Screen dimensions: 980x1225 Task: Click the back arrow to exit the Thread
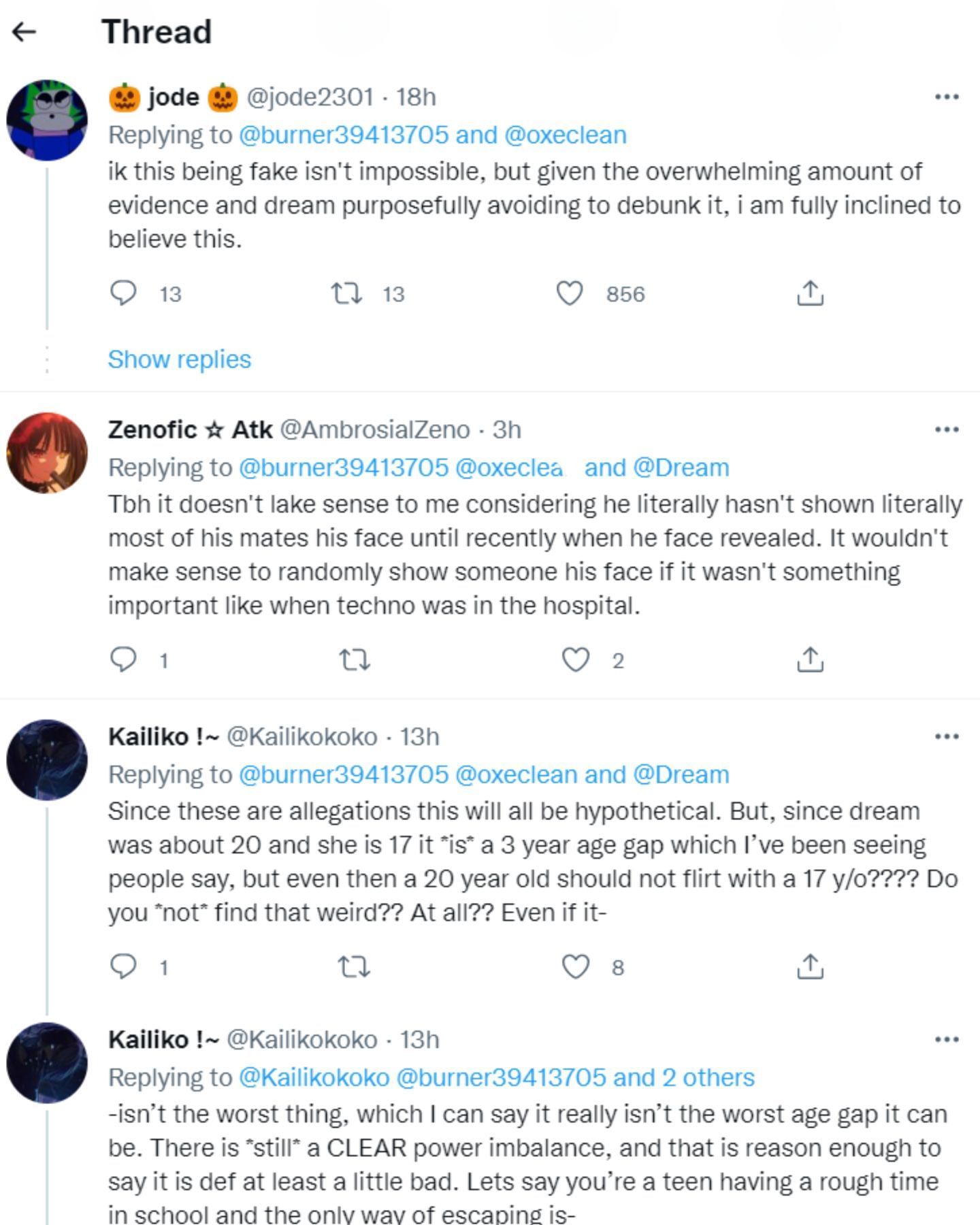point(22,30)
